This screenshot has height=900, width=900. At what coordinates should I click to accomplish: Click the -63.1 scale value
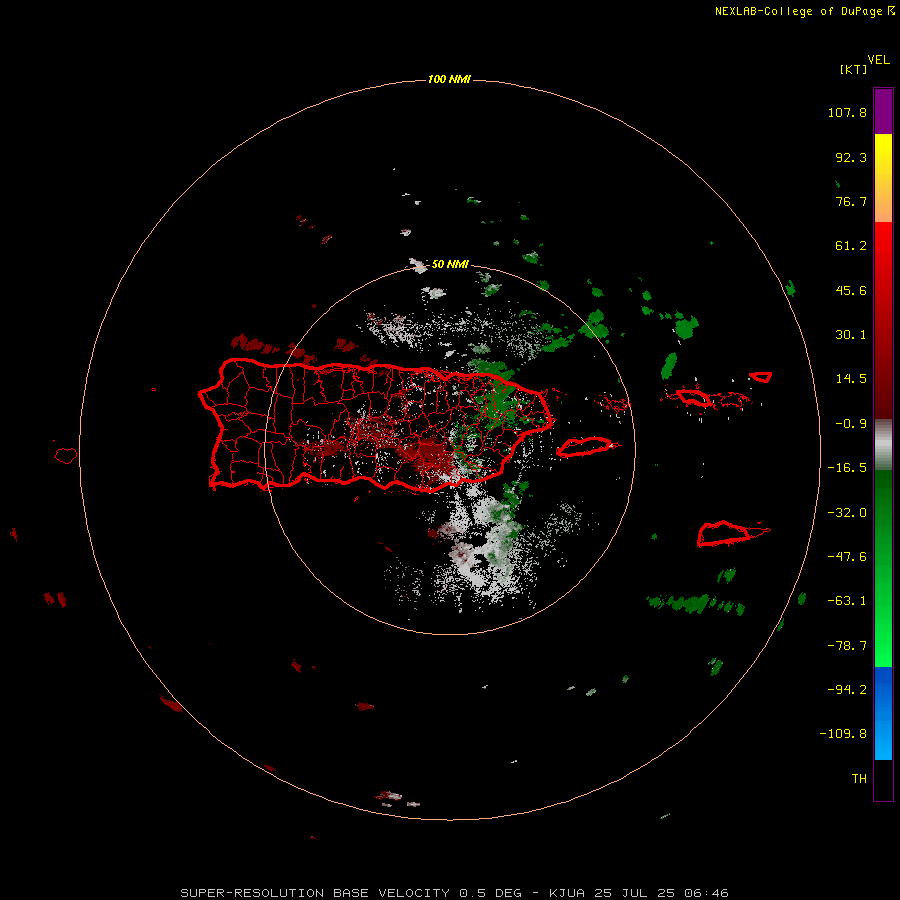point(847,601)
